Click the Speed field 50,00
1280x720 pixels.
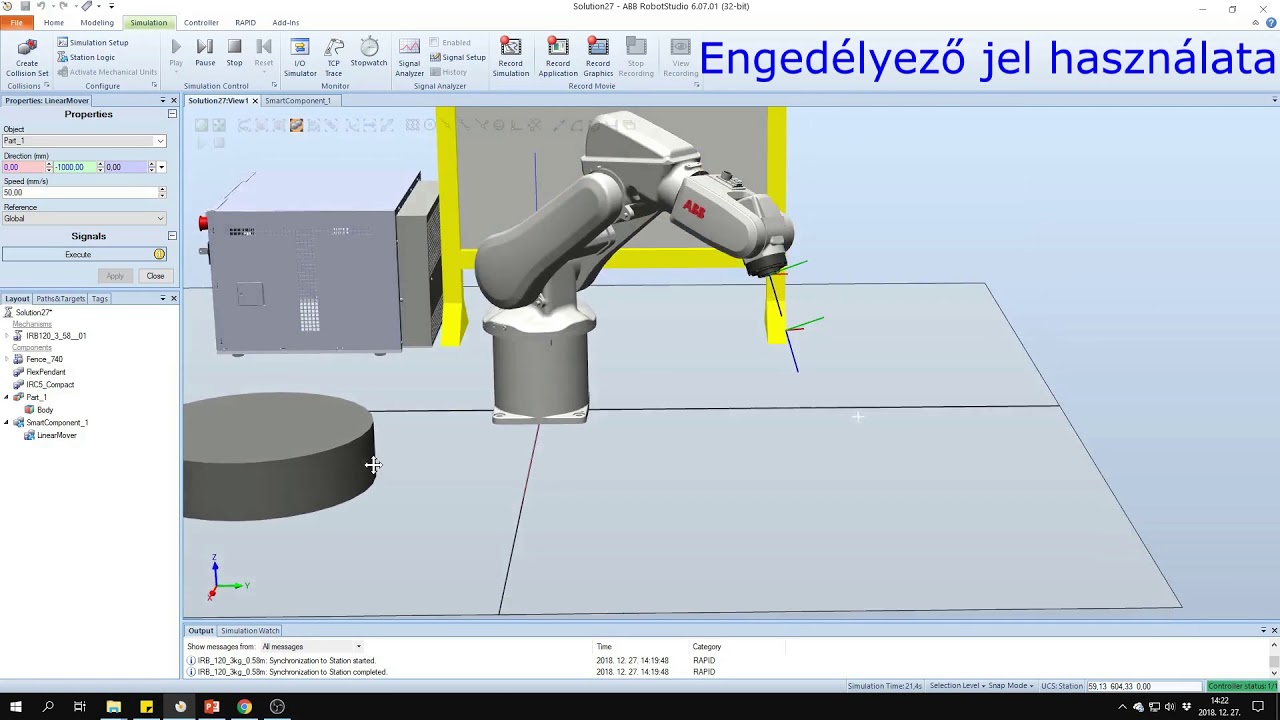(x=80, y=192)
